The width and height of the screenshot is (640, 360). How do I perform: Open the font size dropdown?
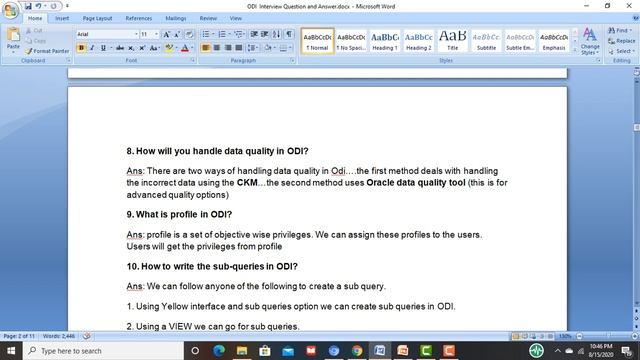point(157,34)
